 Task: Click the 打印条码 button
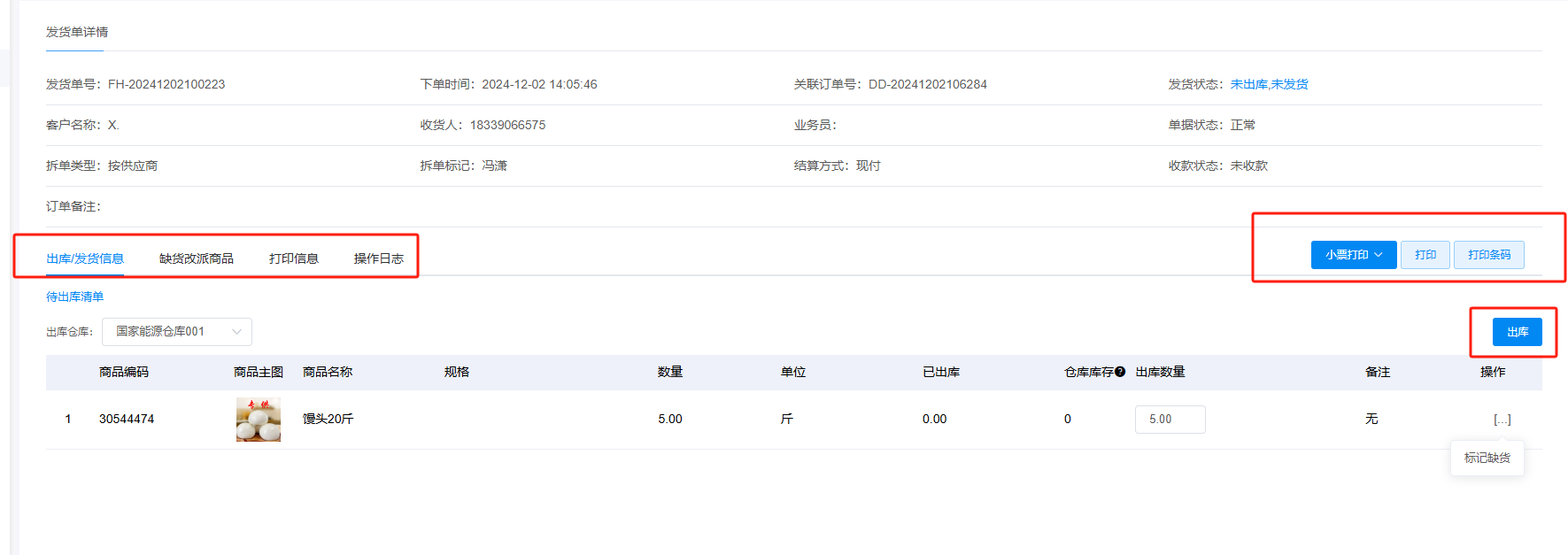tap(1488, 255)
